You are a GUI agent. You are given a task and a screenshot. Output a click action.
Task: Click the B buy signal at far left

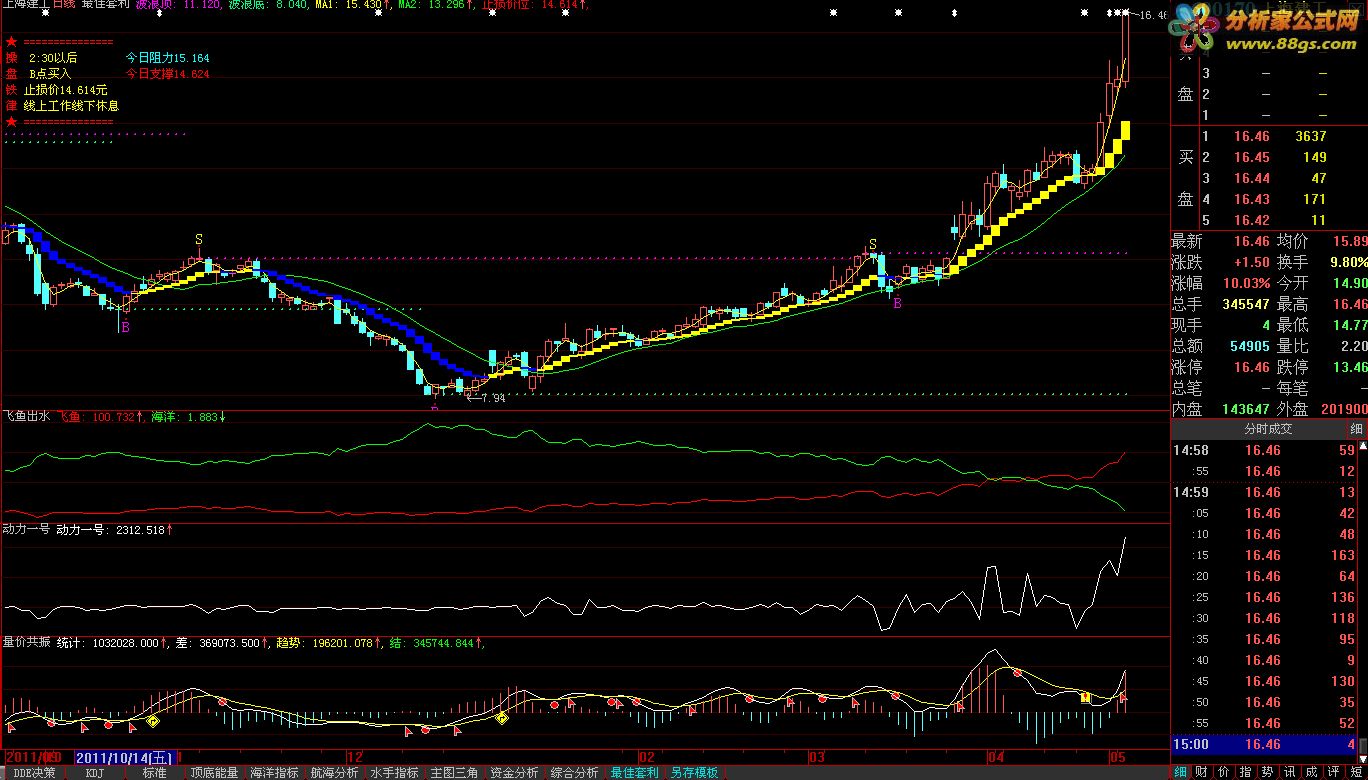tap(125, 327)
